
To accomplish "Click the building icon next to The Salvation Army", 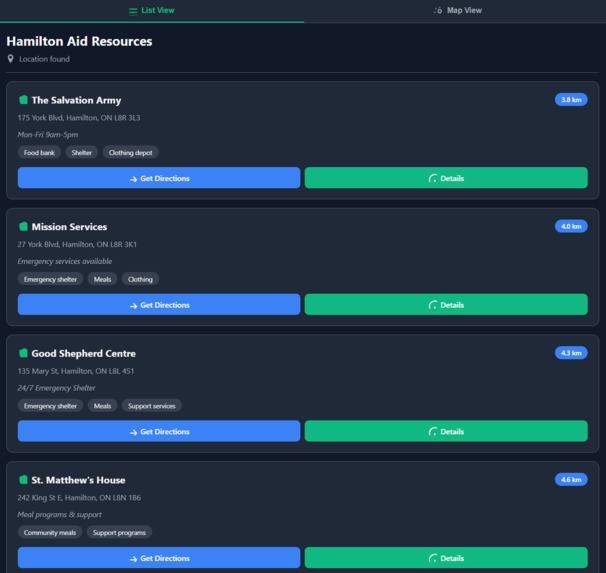I will tap(23, 100).
